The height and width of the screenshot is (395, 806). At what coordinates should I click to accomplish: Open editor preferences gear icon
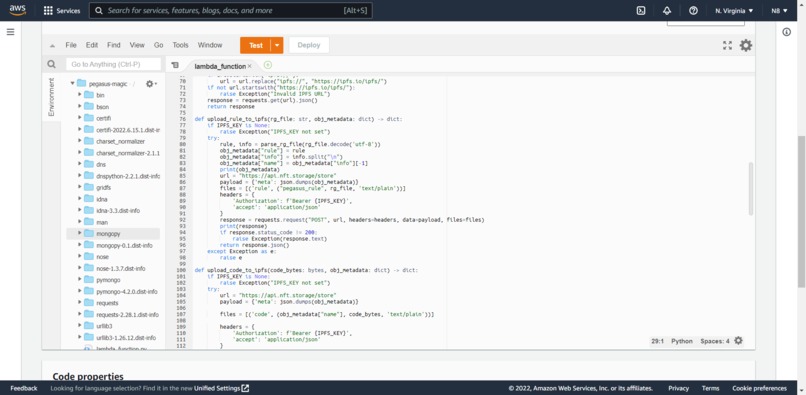point(746,45)
